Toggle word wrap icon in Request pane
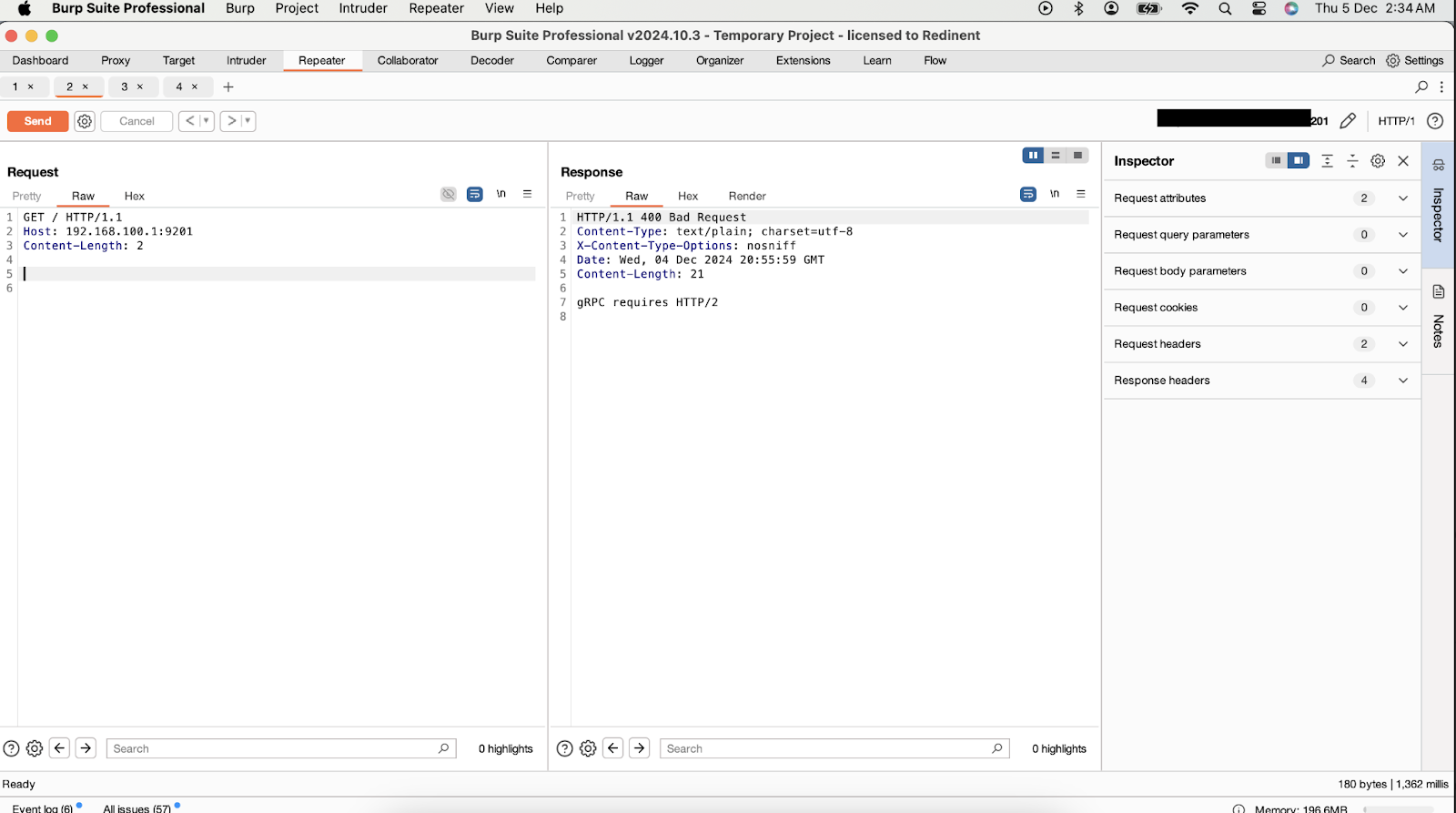 point(475,194)
